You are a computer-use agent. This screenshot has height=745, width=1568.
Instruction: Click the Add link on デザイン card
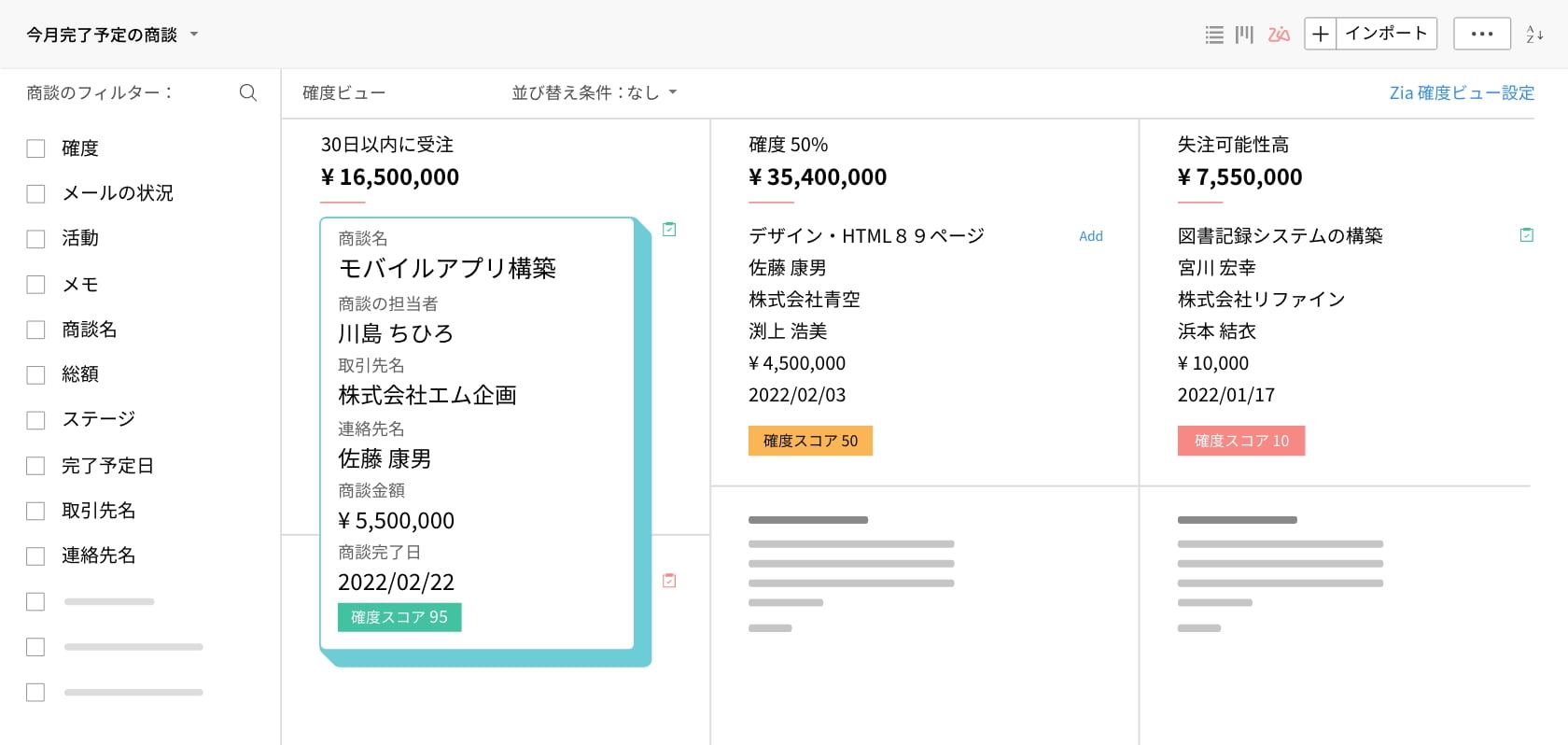(1090, 236)
